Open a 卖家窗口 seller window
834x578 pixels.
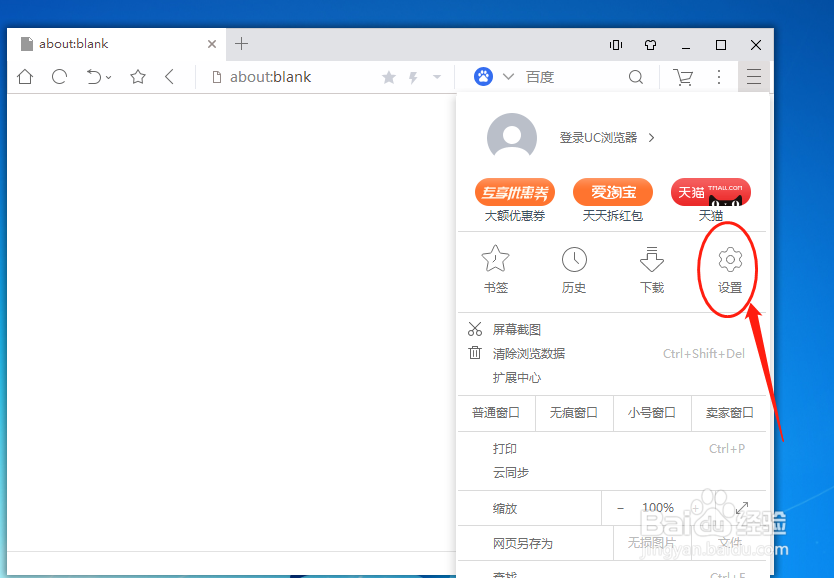click(x=729, y=413)
